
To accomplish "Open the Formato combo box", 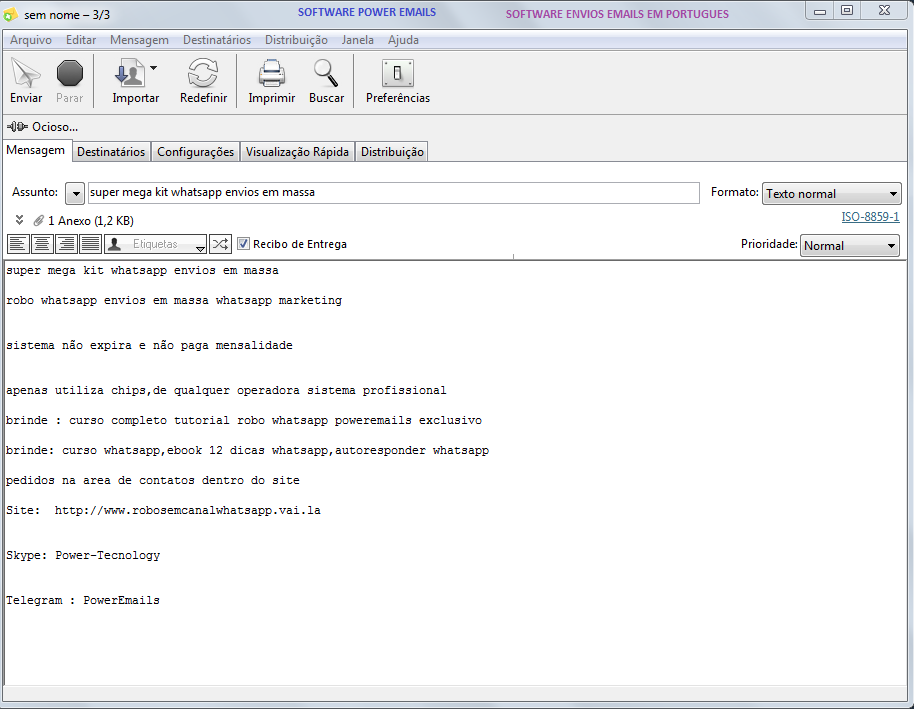I will (832, 194).
